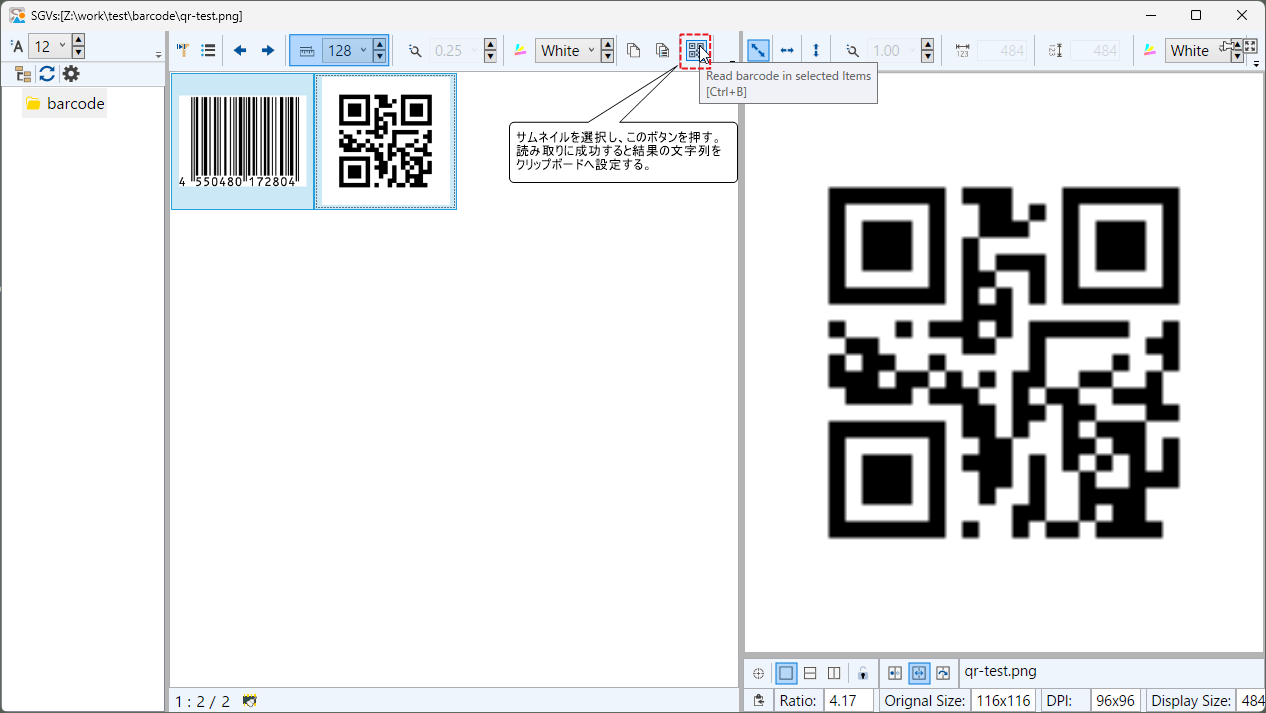Click the SGVs app icon in title bar
This screenshot has width=1266, height=713.
point(17,15)
